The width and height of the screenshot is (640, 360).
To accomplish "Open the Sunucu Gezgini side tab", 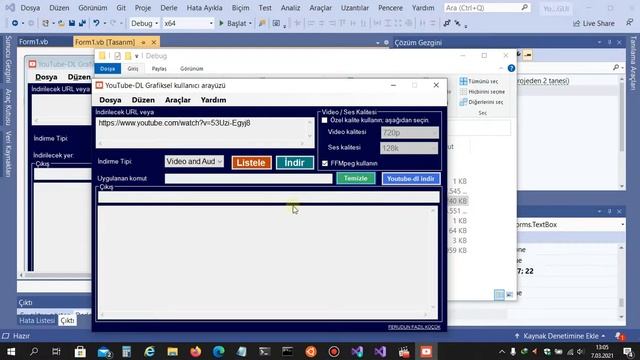I will [x=8, y=59].
